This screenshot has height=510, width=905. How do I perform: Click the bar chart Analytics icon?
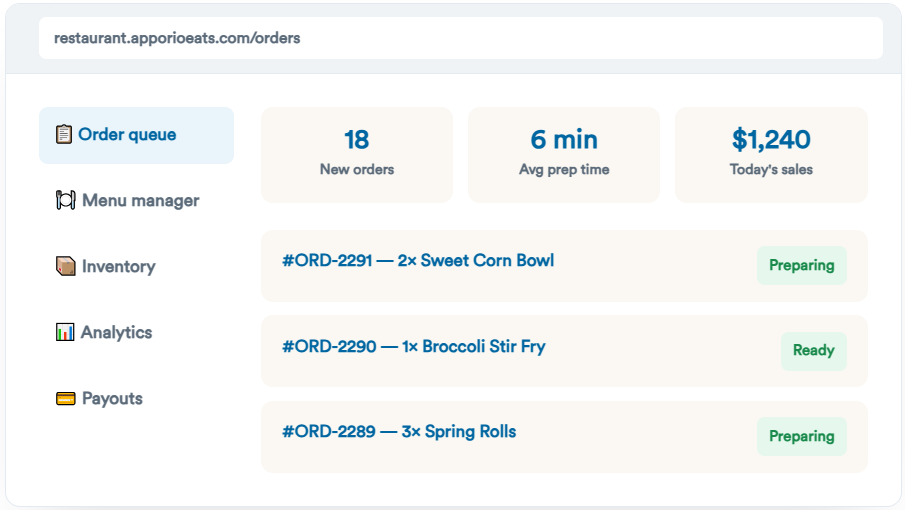(65, 332)
